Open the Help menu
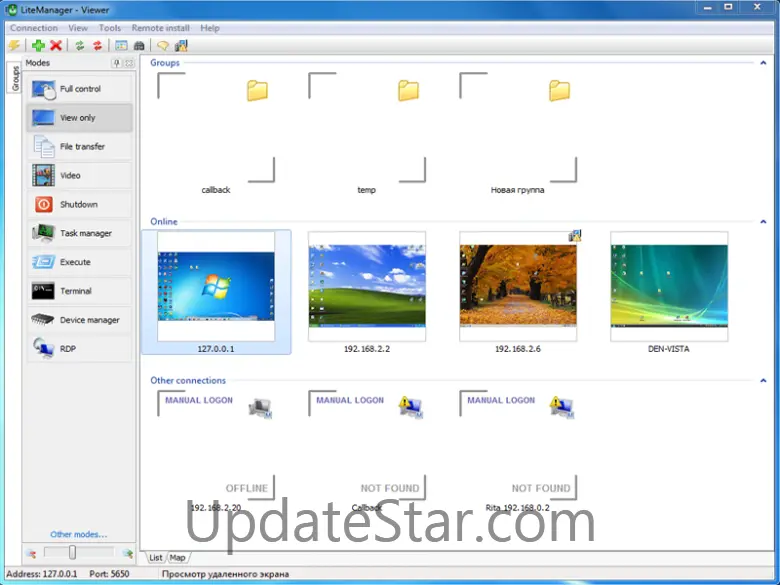Screen dimensions: 780x585 [x=210, y=28]
